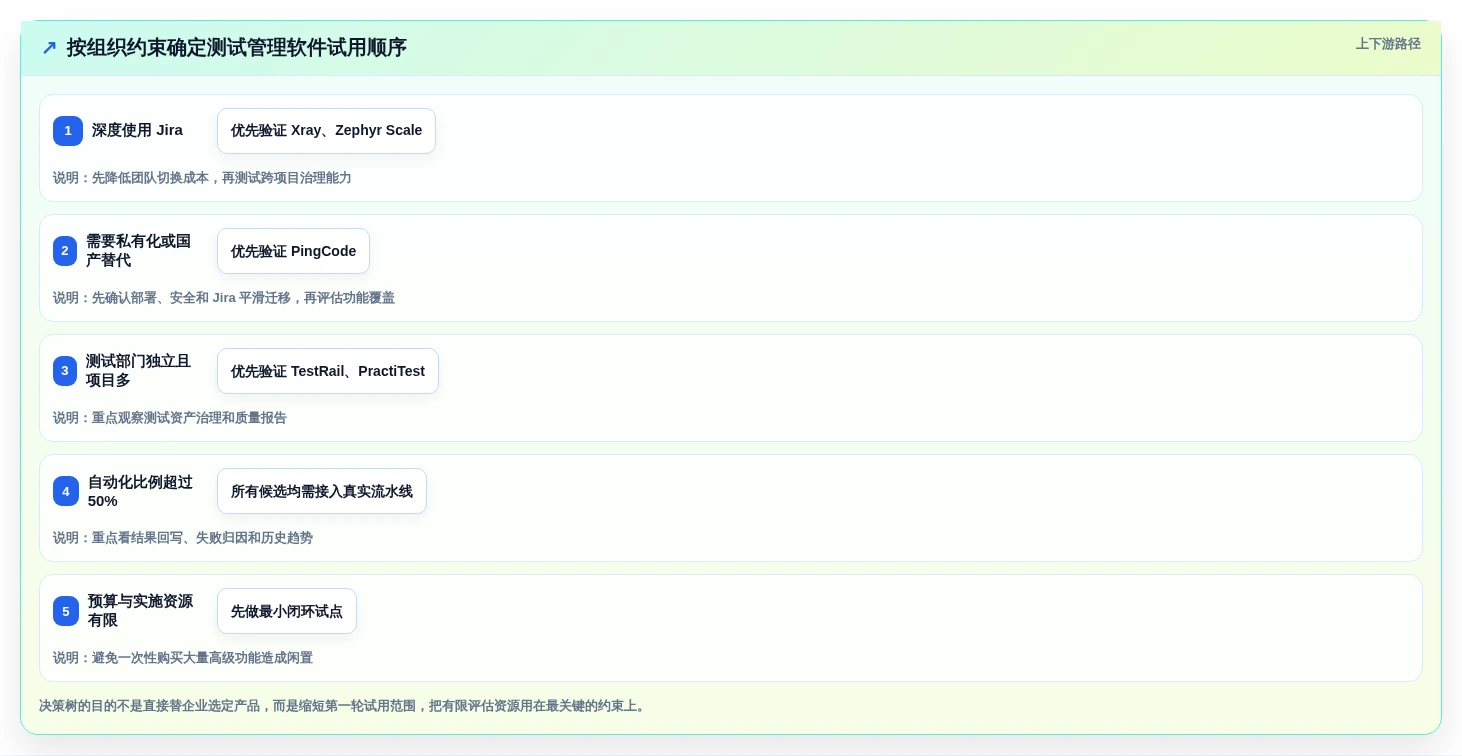Viewport: 1462px width, 756px height.
Task: Click note 避免一次性购买大量高级功能造成闲置
Action: [183, 658]
